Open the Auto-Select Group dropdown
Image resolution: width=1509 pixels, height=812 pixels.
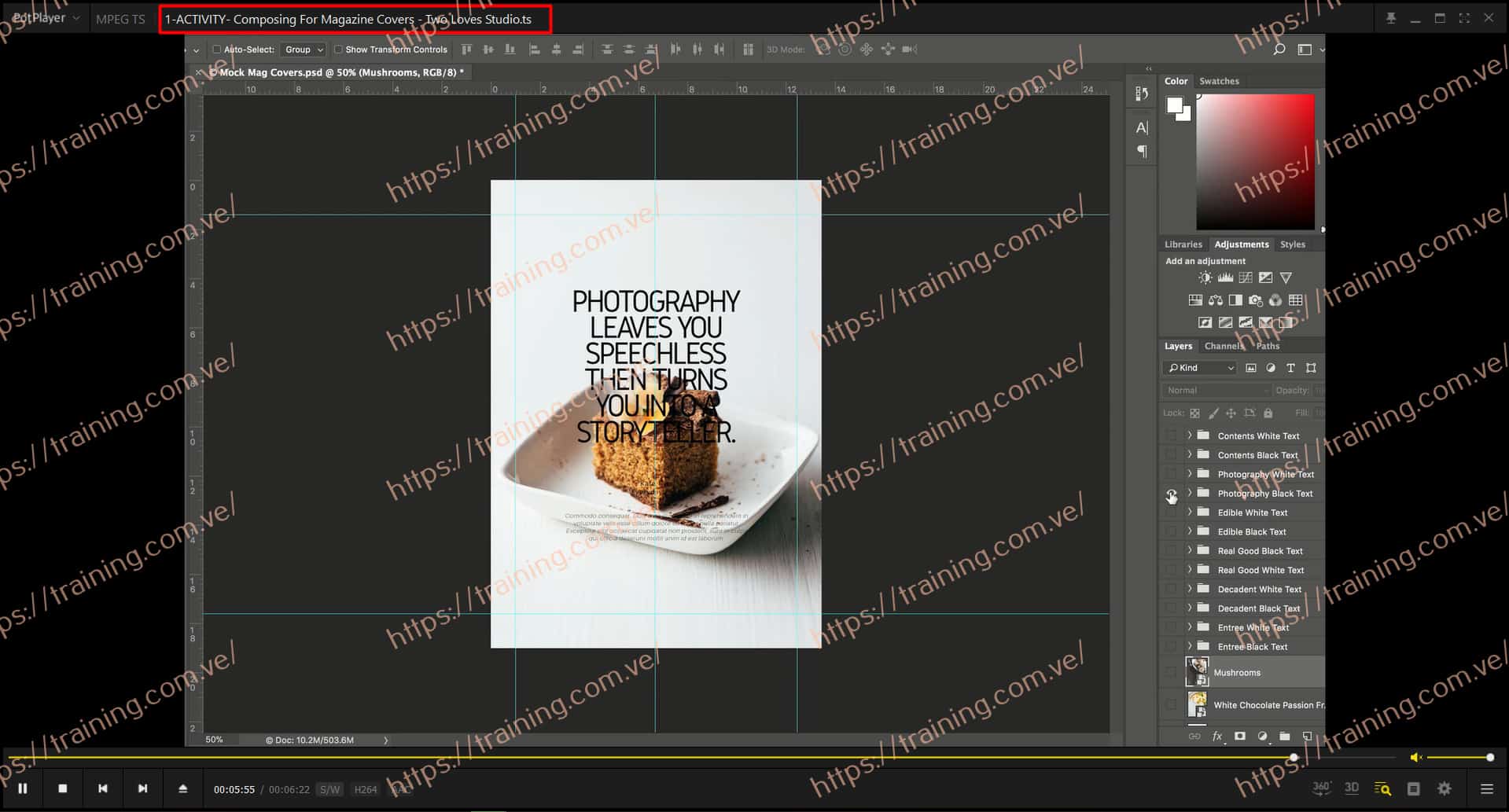tap(304, 50)
